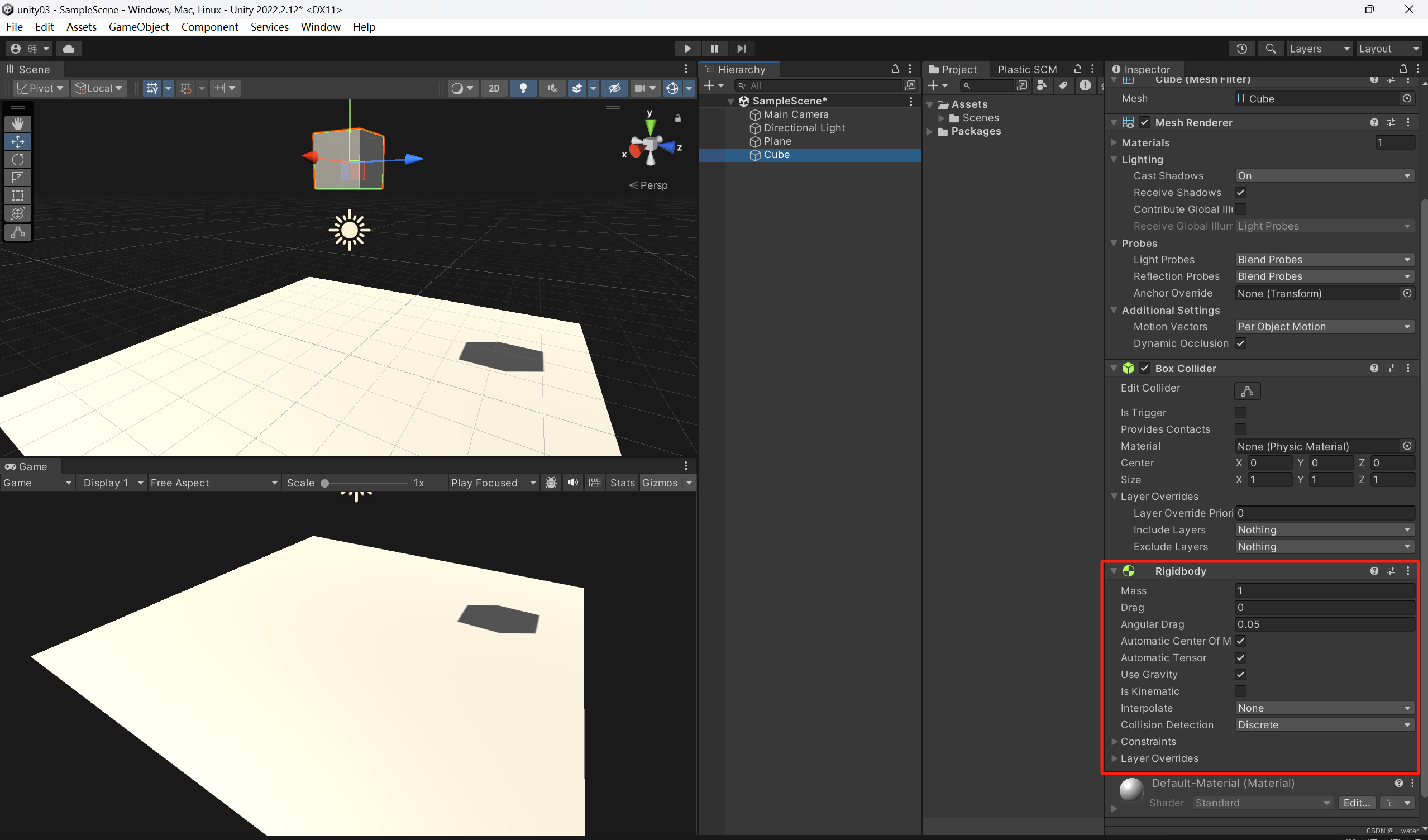Toggle 2D view mode in Scene view
The width and height of the screenshot is (1428, 840).
pos(494,88)
